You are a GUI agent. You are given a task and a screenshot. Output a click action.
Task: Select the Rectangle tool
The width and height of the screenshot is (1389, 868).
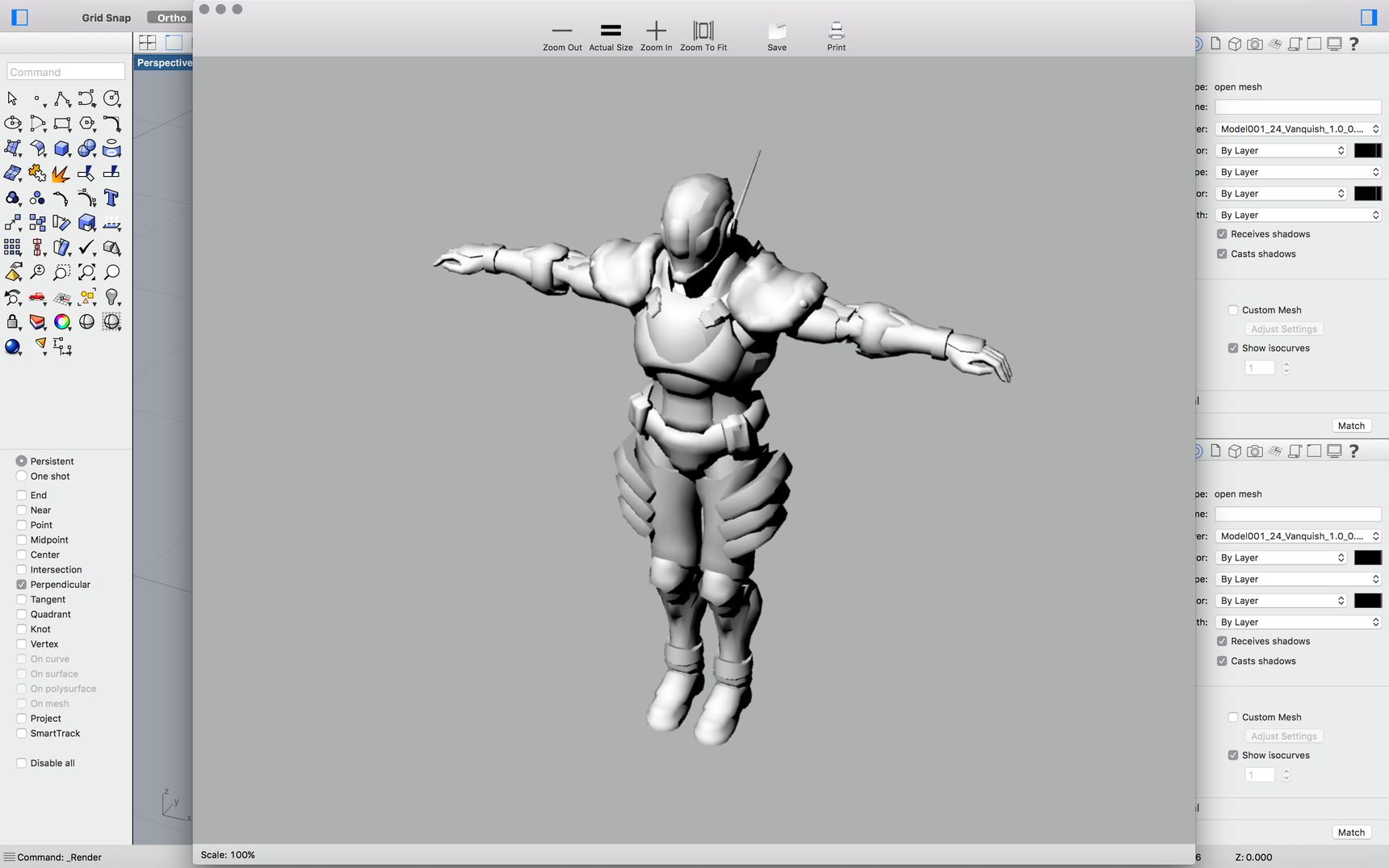tap(61, 124)
